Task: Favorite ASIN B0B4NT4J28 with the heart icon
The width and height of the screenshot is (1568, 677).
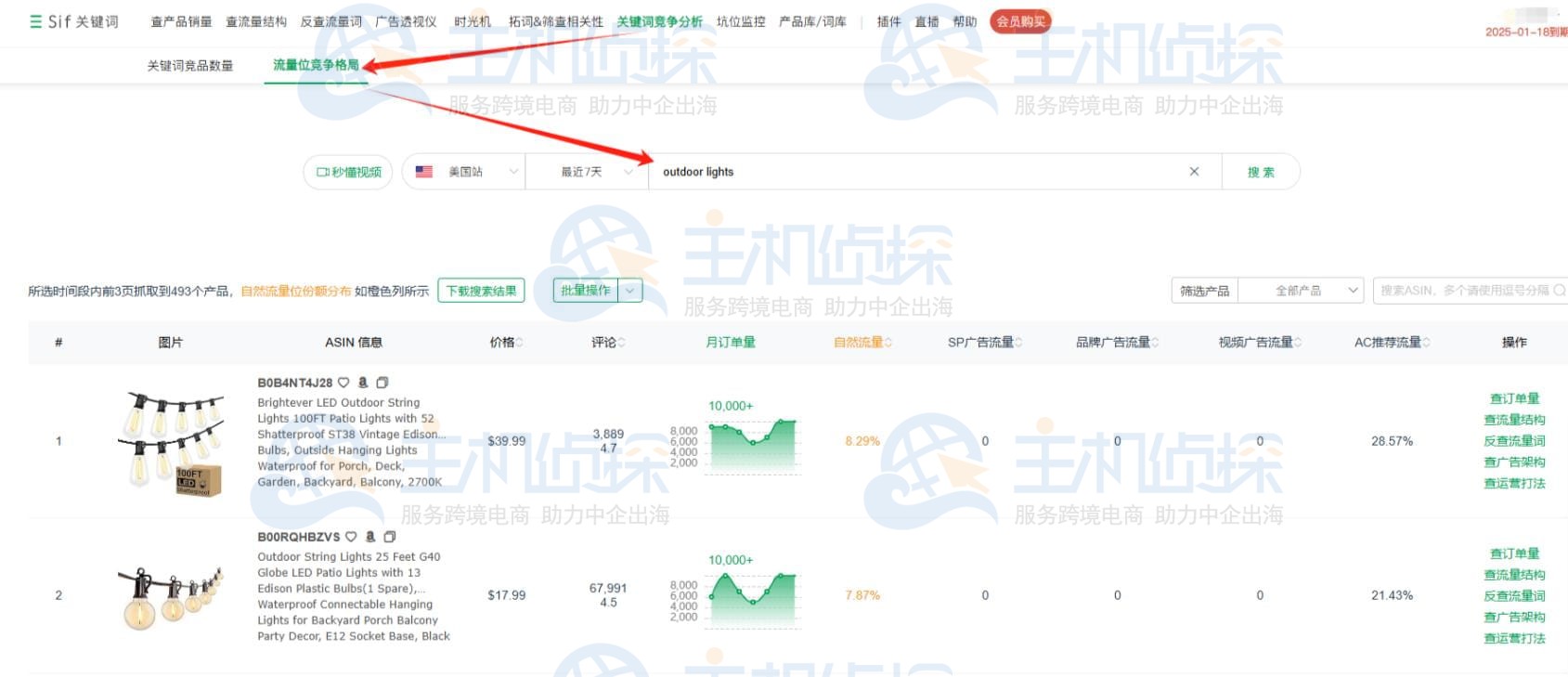Action: [x=343, y=383]
